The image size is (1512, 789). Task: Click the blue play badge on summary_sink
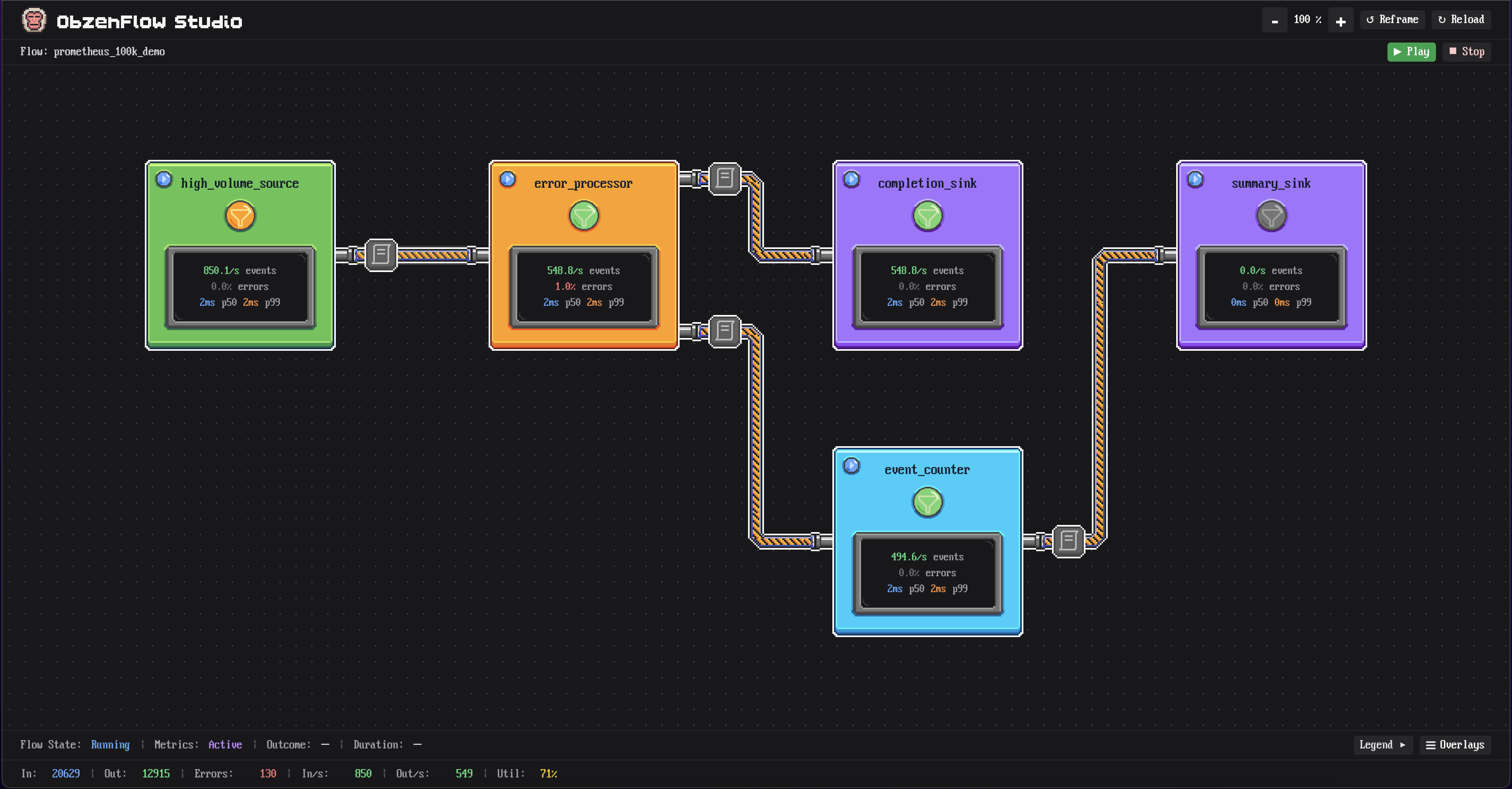click(1195, 179)
